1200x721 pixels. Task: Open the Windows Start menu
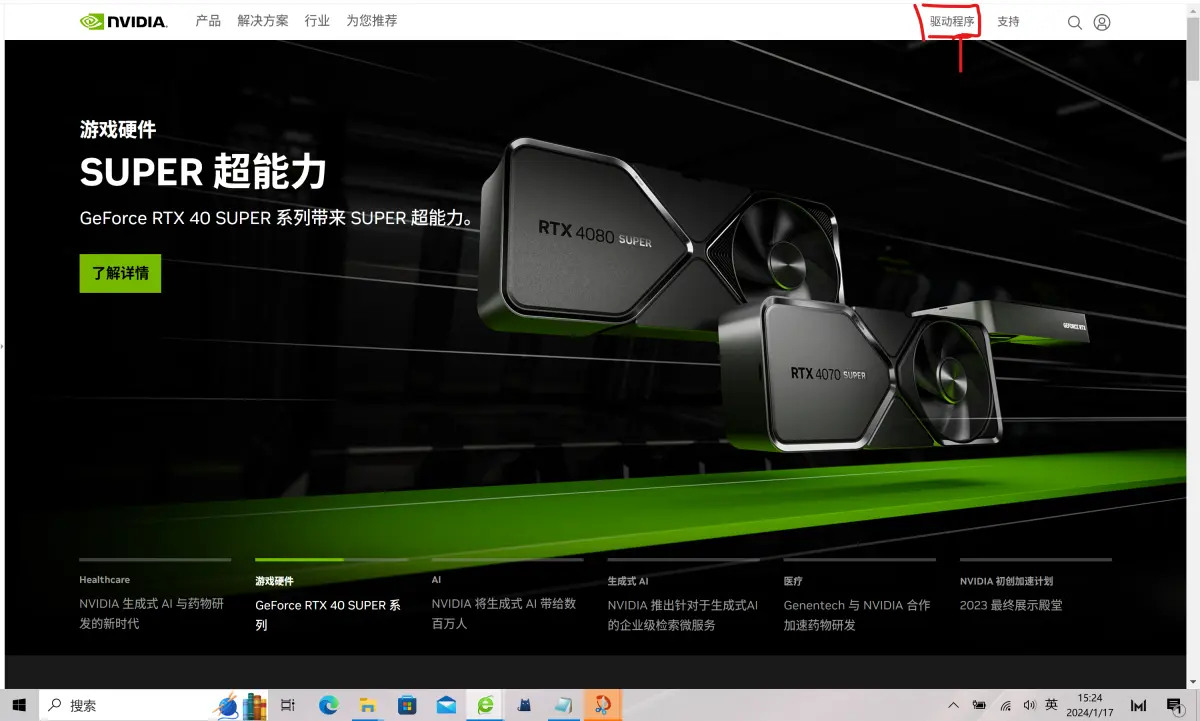click(19, 705)
